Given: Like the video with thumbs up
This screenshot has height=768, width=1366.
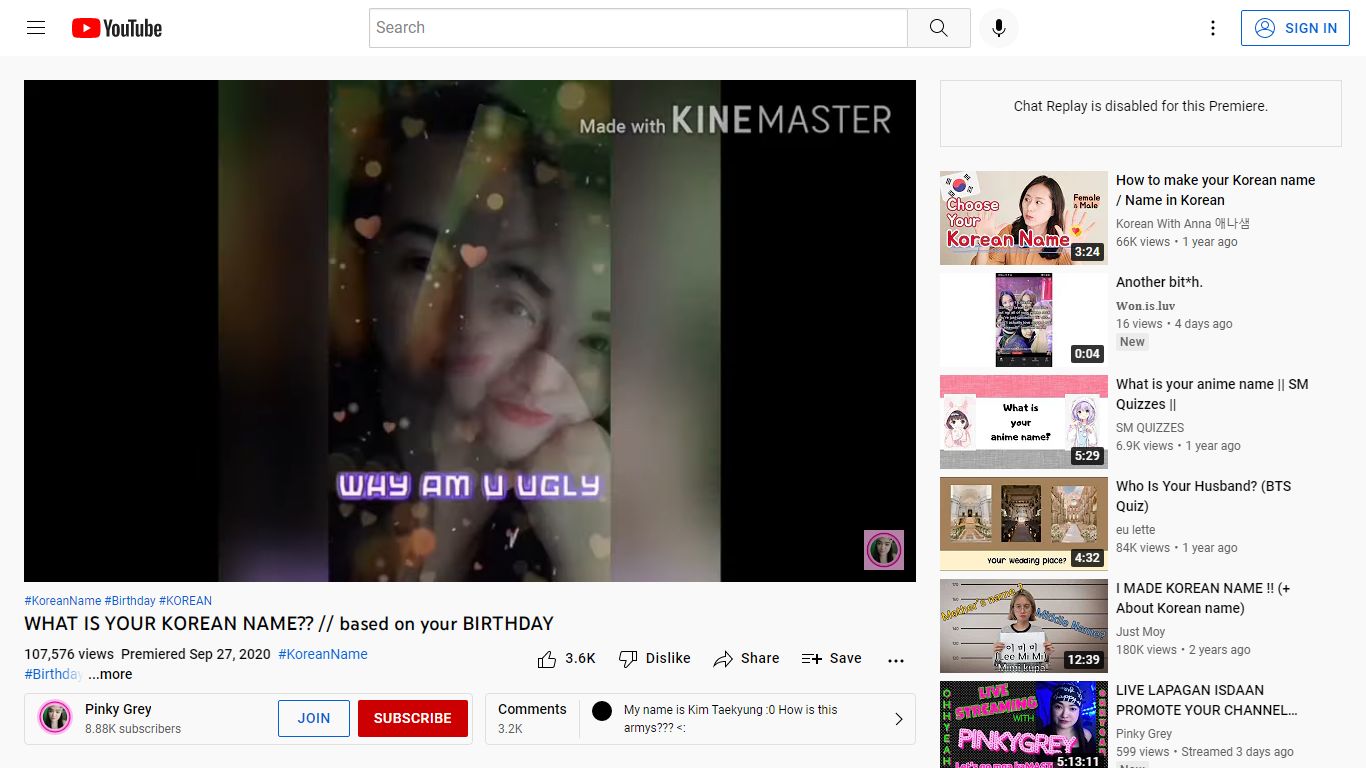Looking at the screenshot, I should coord(547,659).
